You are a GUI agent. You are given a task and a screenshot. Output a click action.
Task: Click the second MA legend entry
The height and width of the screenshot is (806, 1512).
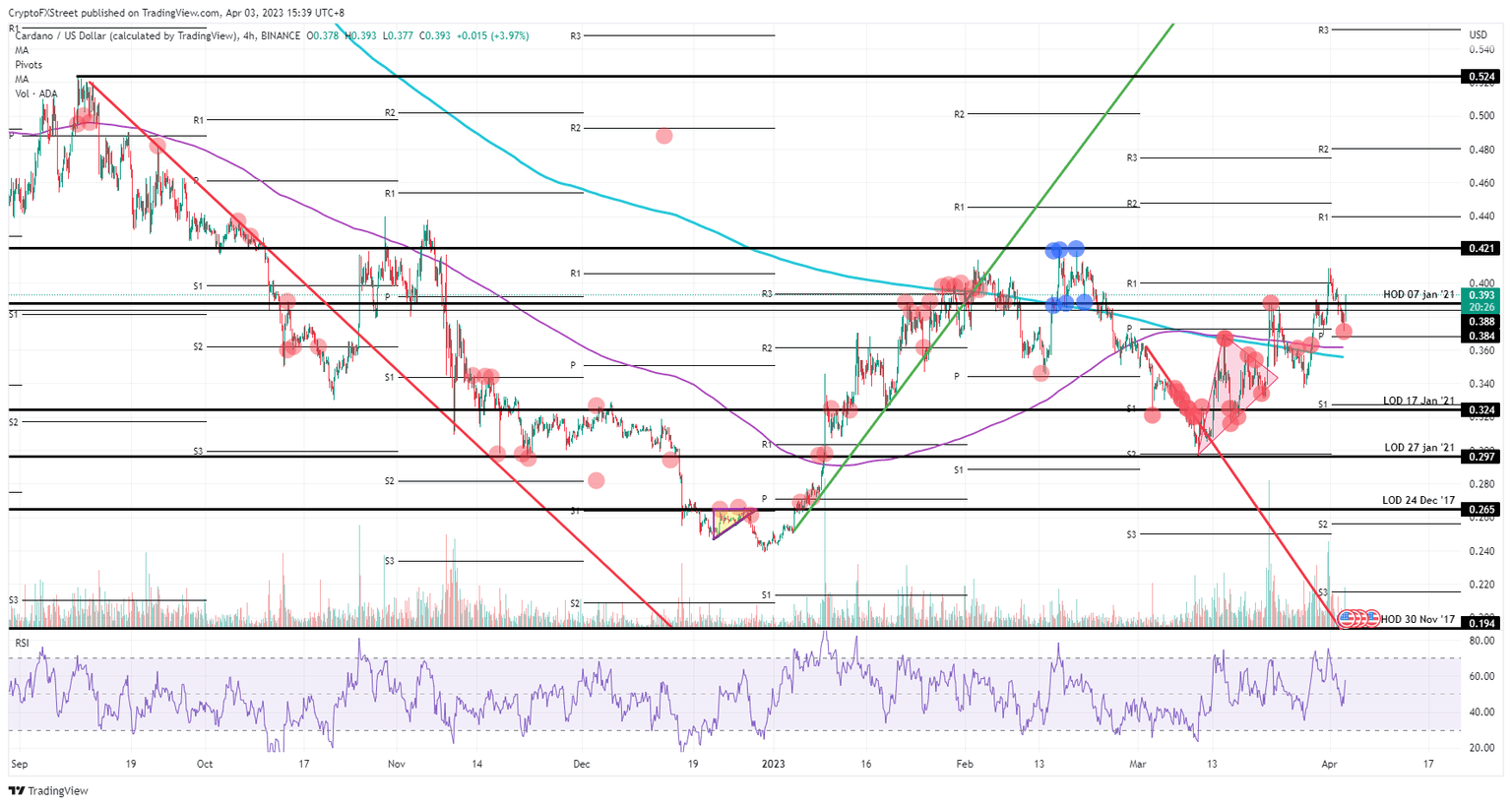22,78
